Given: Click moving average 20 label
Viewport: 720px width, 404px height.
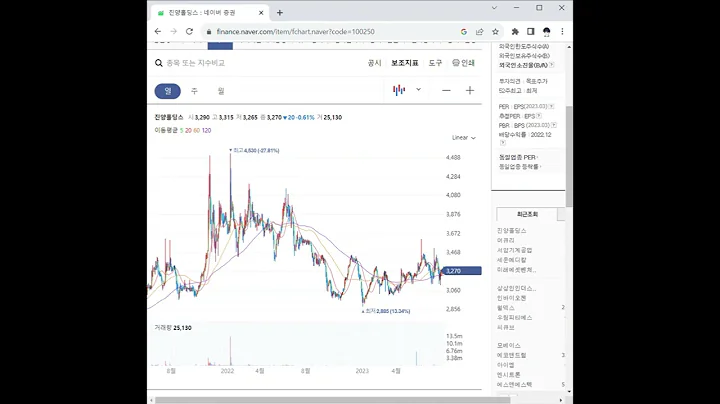Looking at the screenshot, I should point(188,130).
